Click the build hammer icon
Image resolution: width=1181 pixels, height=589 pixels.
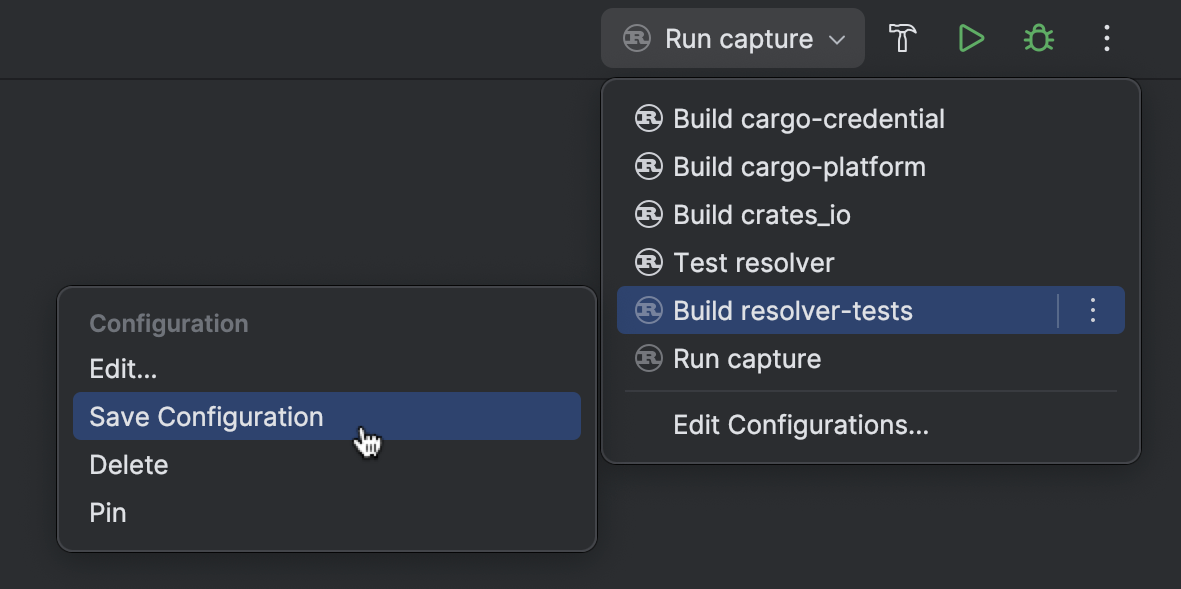901,38
